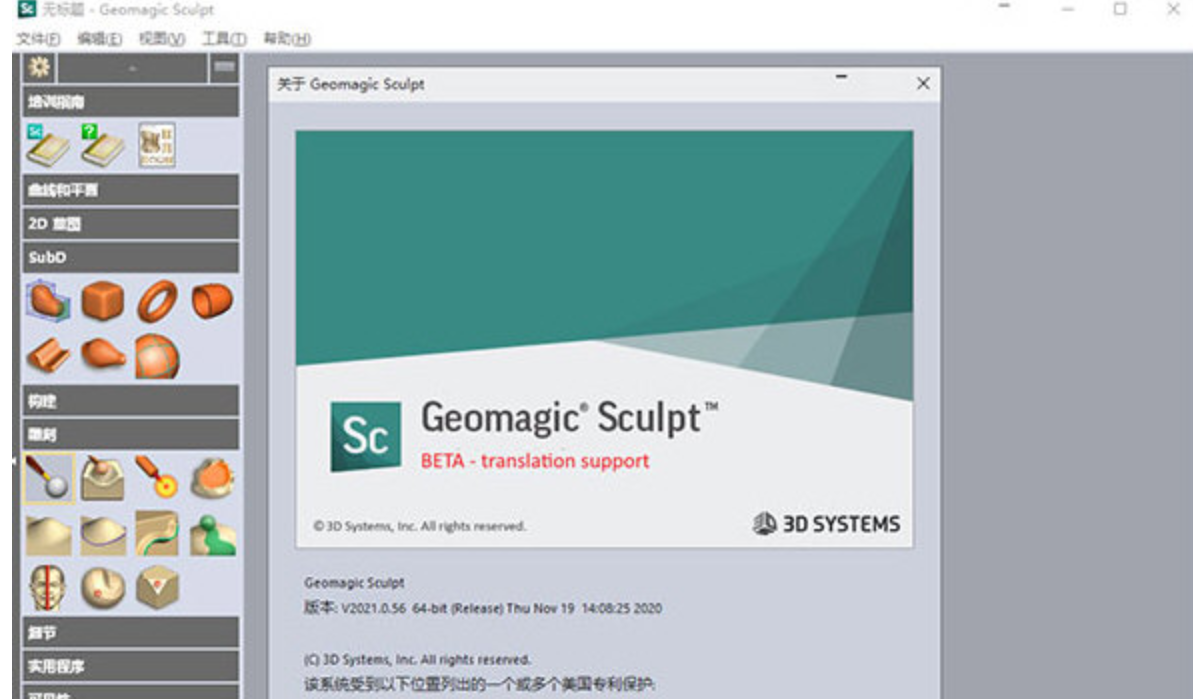Expand the 2D 草图 palette section
The width and height of the screenshot is (1193, 699).
pyautogui.click(x=130, y=224)
